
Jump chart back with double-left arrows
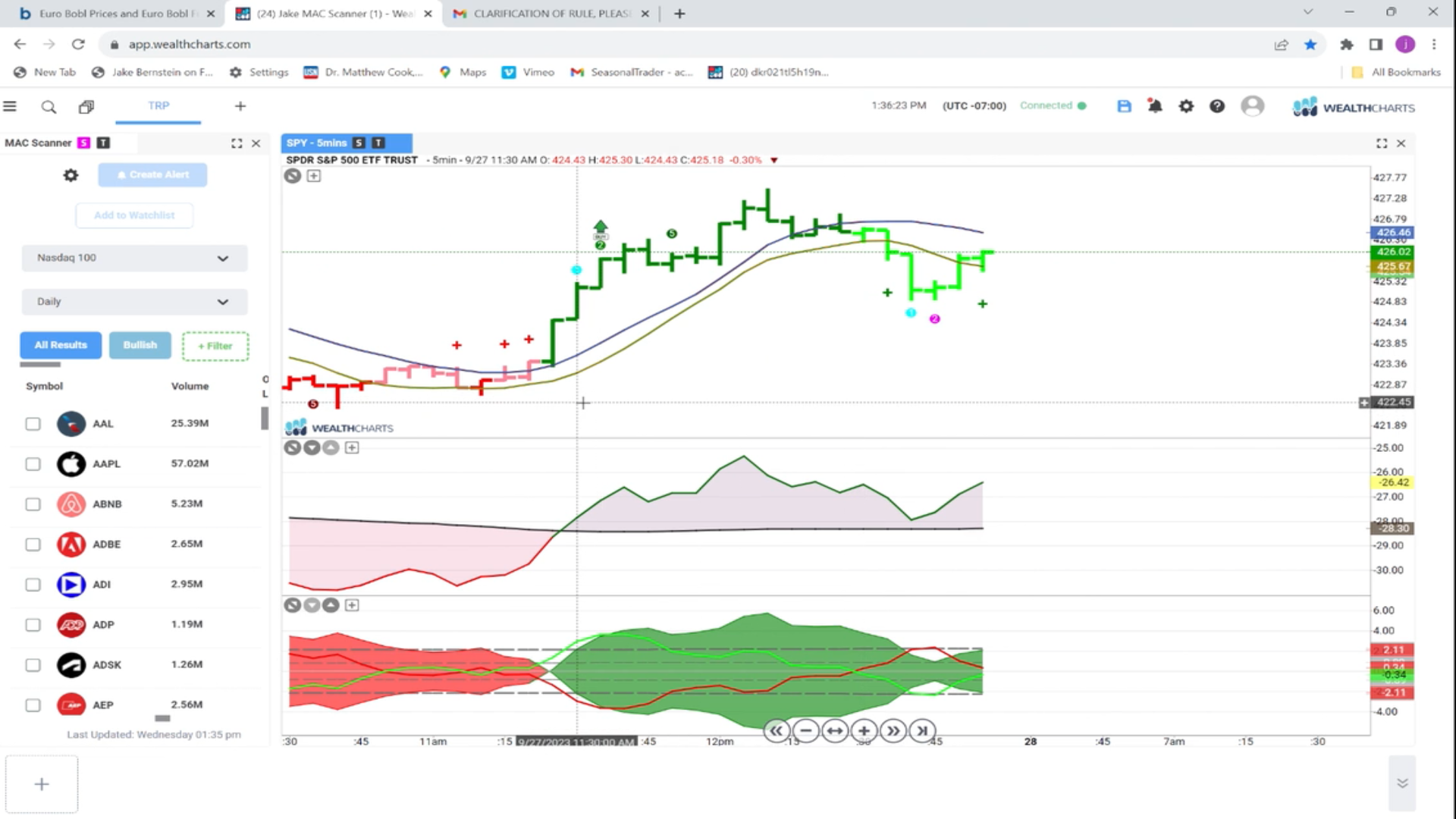coord(776,731)
